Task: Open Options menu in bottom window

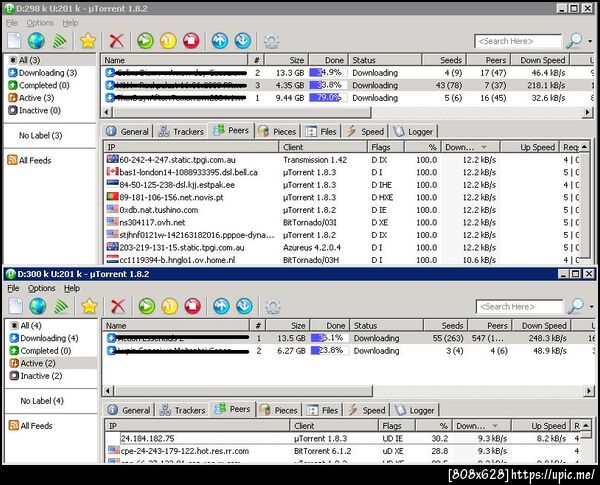Action: pyautogui.click(x=41, y=288)
